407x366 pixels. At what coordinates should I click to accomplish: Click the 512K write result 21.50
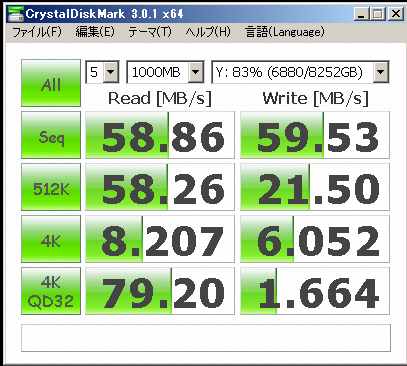tap(315, 187)
